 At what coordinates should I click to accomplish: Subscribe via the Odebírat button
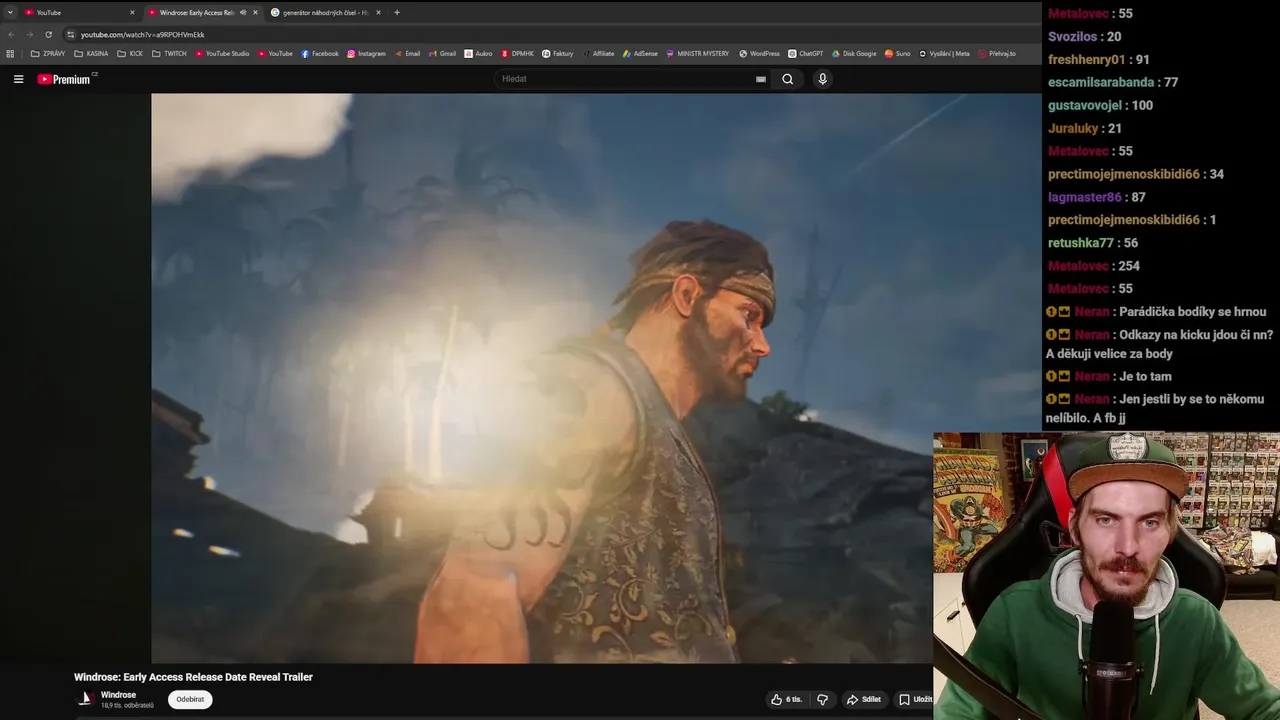tap(190, 699)
